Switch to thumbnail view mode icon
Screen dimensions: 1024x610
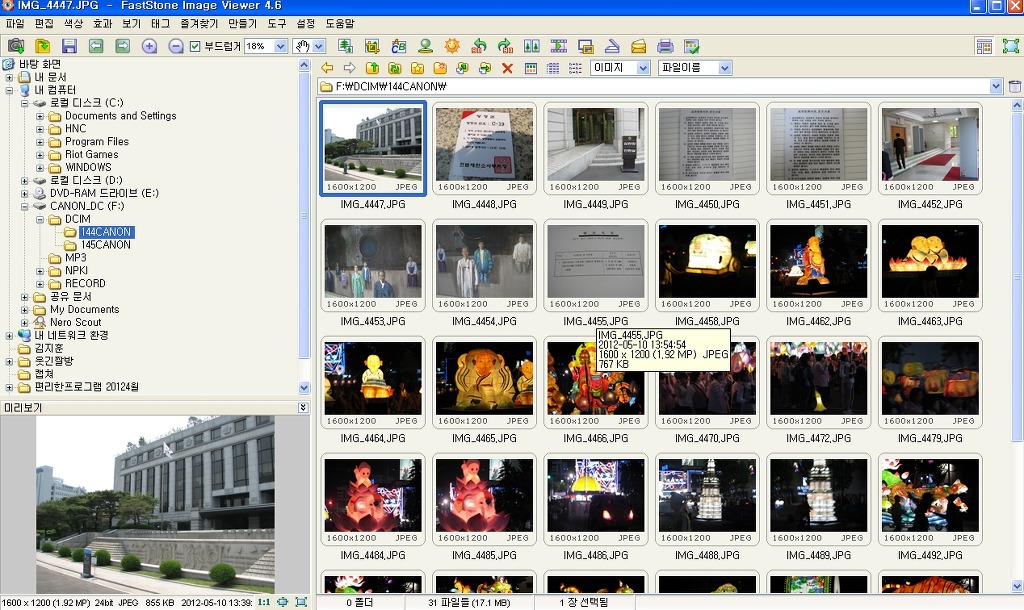click(530, 68)
